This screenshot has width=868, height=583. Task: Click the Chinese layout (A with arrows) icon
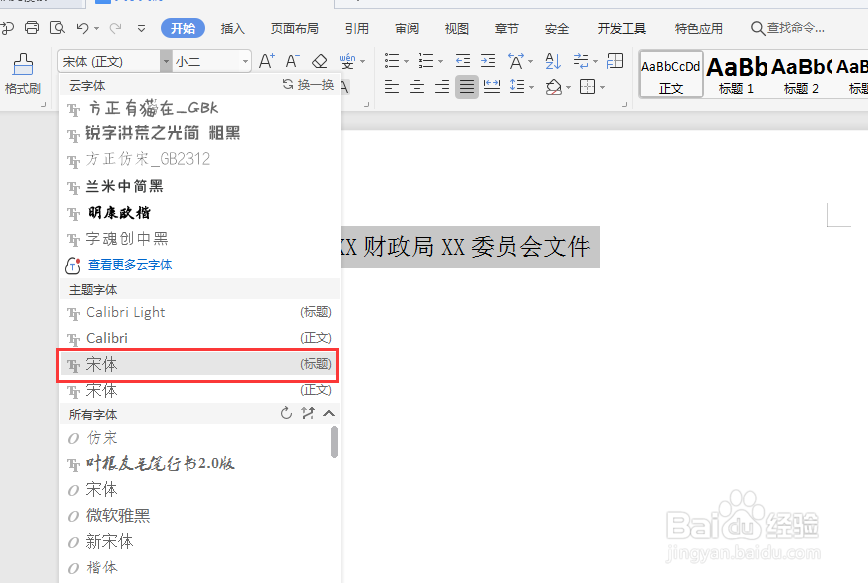tap(516, 61)
